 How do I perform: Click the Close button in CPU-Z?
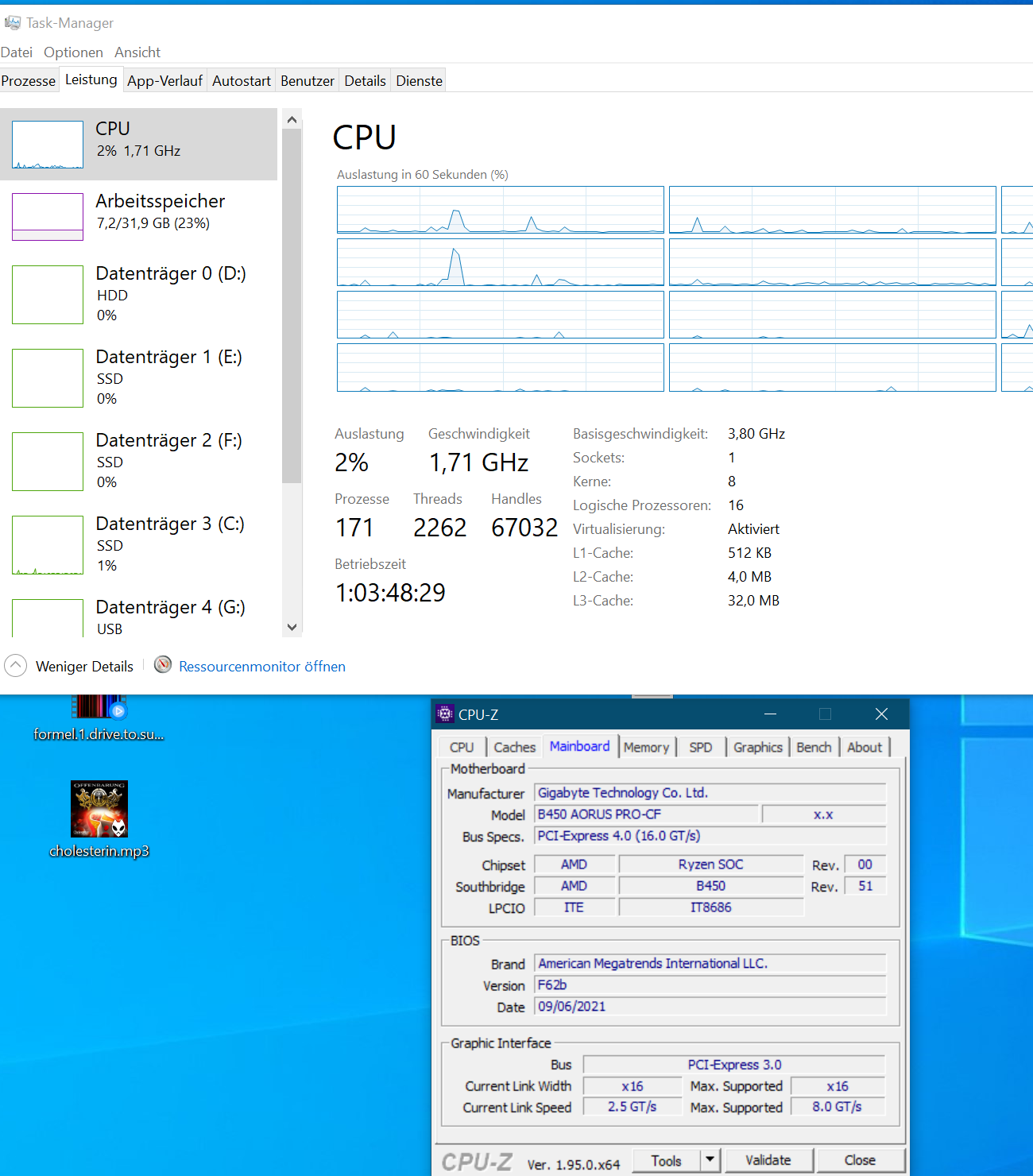pyautogui.click(x=860, y=1160)
